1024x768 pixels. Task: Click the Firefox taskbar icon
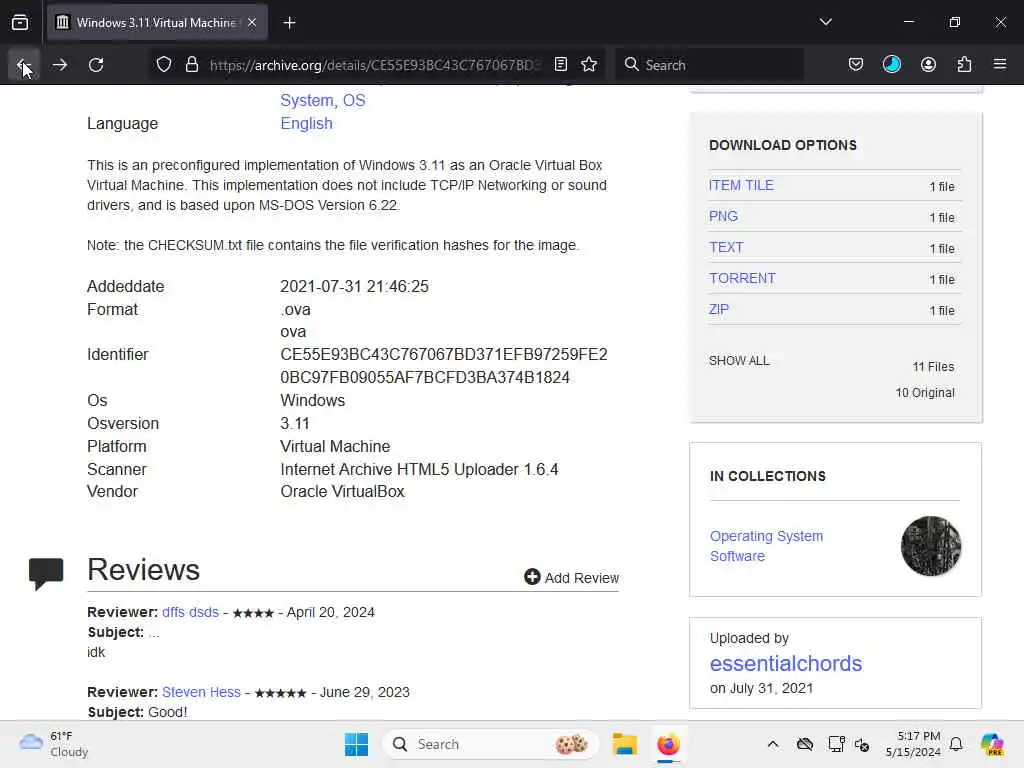[668, 744]
